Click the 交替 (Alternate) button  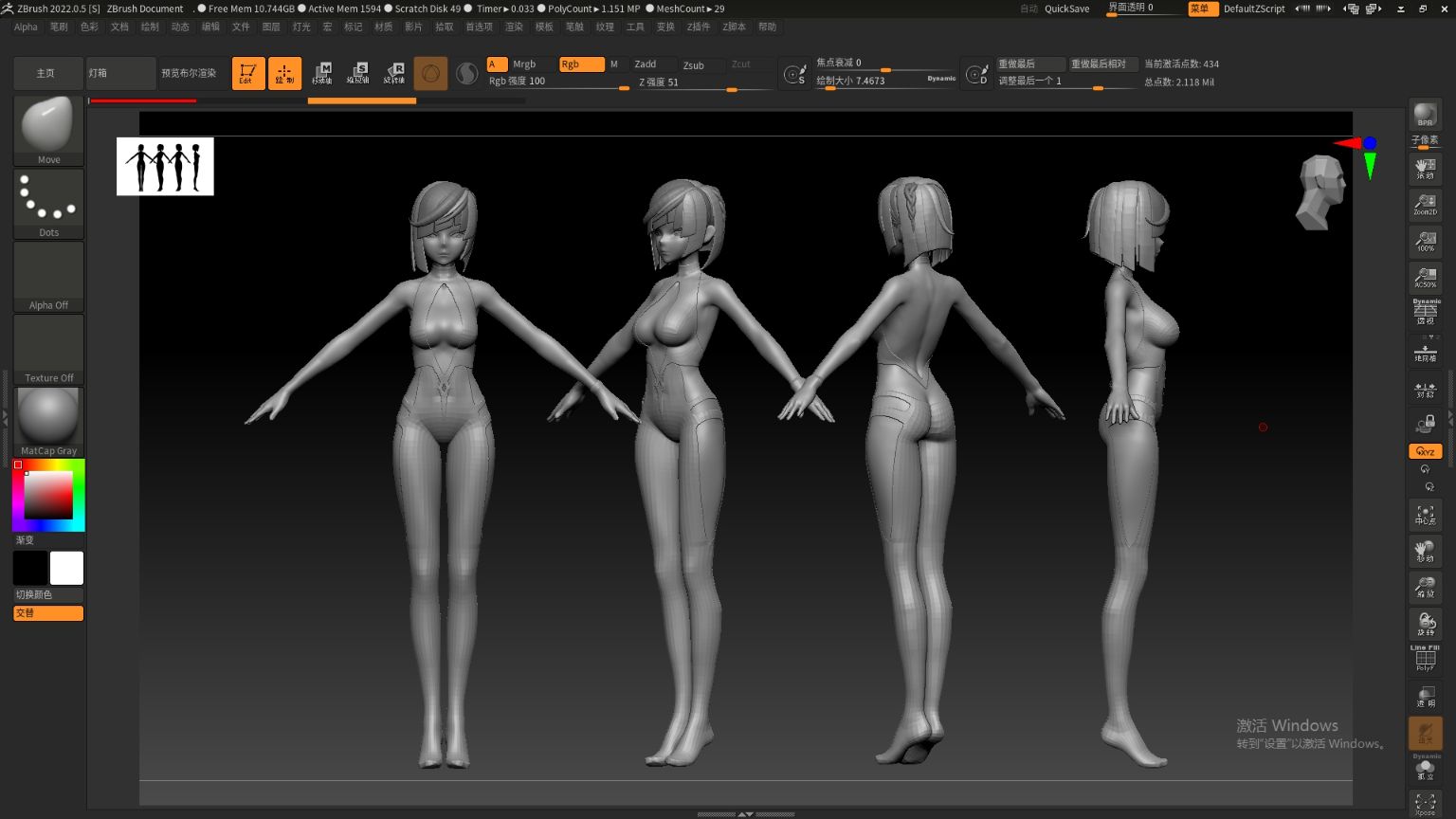(48, 613)
